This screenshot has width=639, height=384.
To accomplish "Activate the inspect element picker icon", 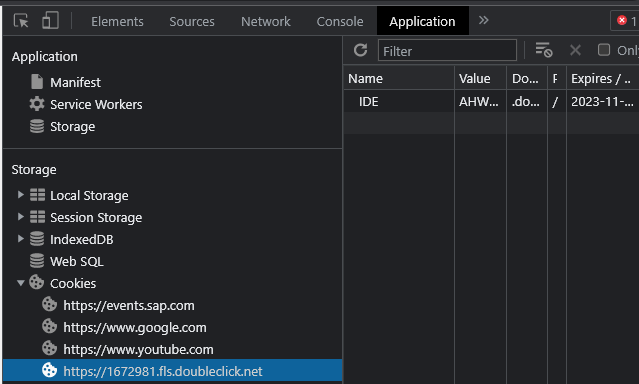I will pyautogui.click(x=21, y=20).
